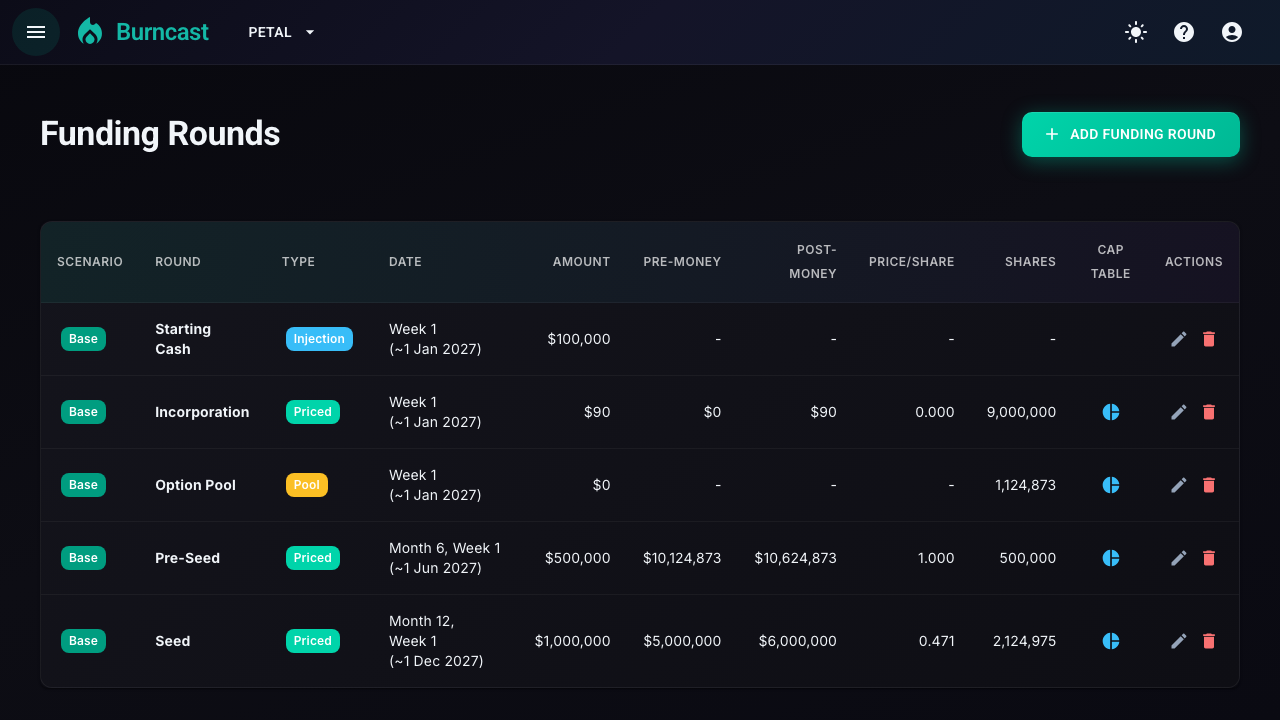This screenshot has height=720, width=1280.
Task: Open the help question mark icon
Action: (1184, 32)
